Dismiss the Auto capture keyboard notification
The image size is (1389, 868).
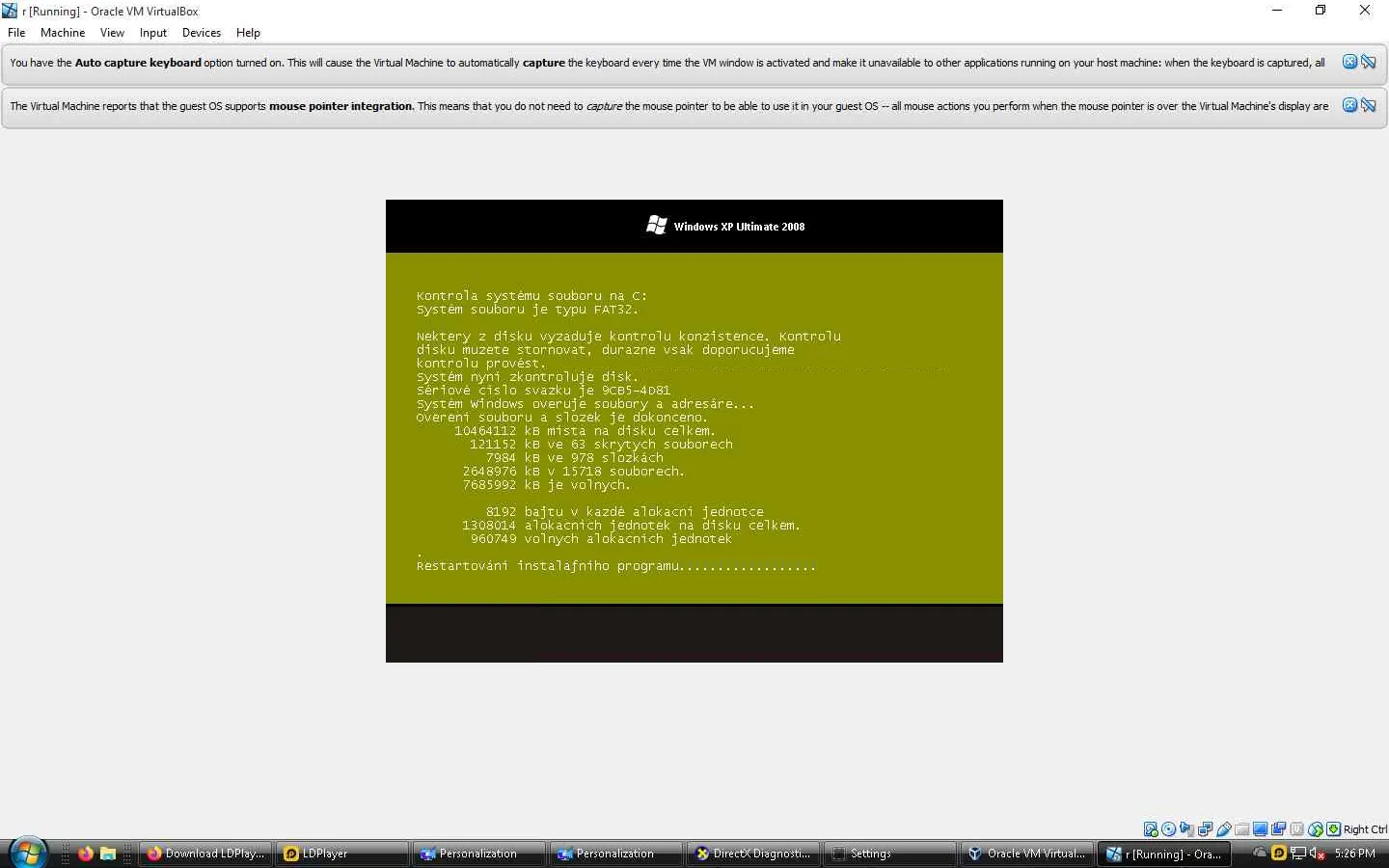tap(1350, 62)
